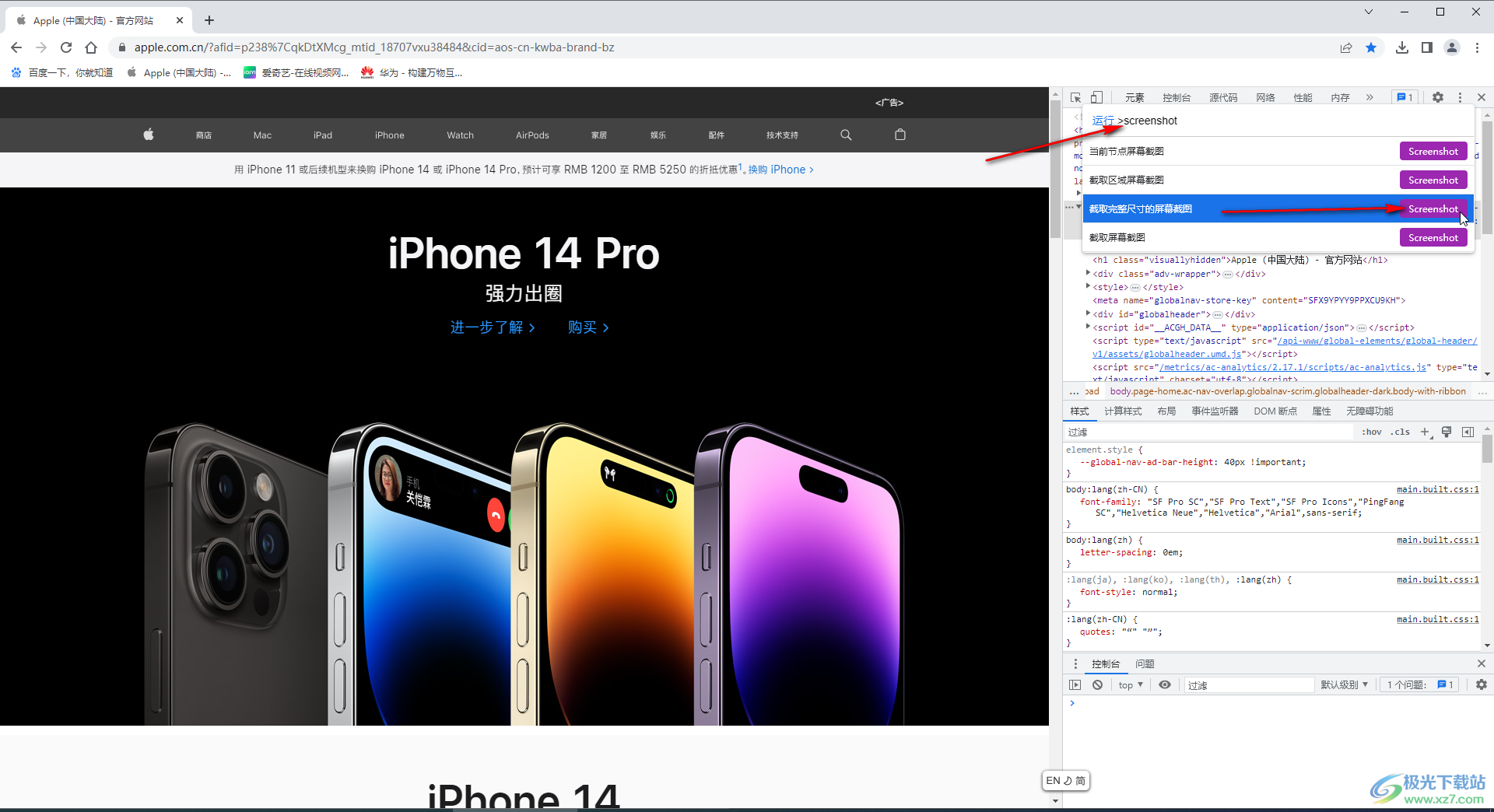Open the search icon in Apple nav
The height and width of the screenshot is (812, 1494).
pyautogui.click(x=846, y=135)
